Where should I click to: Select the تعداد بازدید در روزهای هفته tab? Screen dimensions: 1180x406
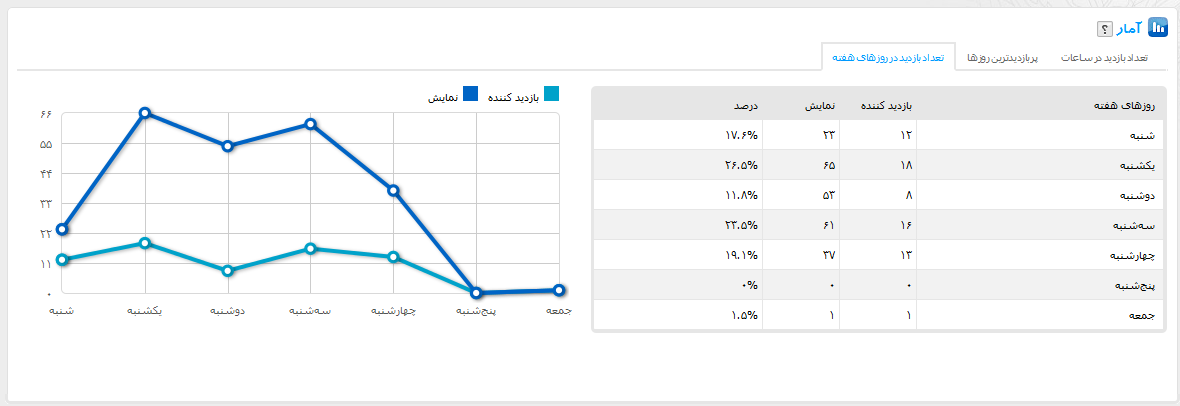pos(888,58)
